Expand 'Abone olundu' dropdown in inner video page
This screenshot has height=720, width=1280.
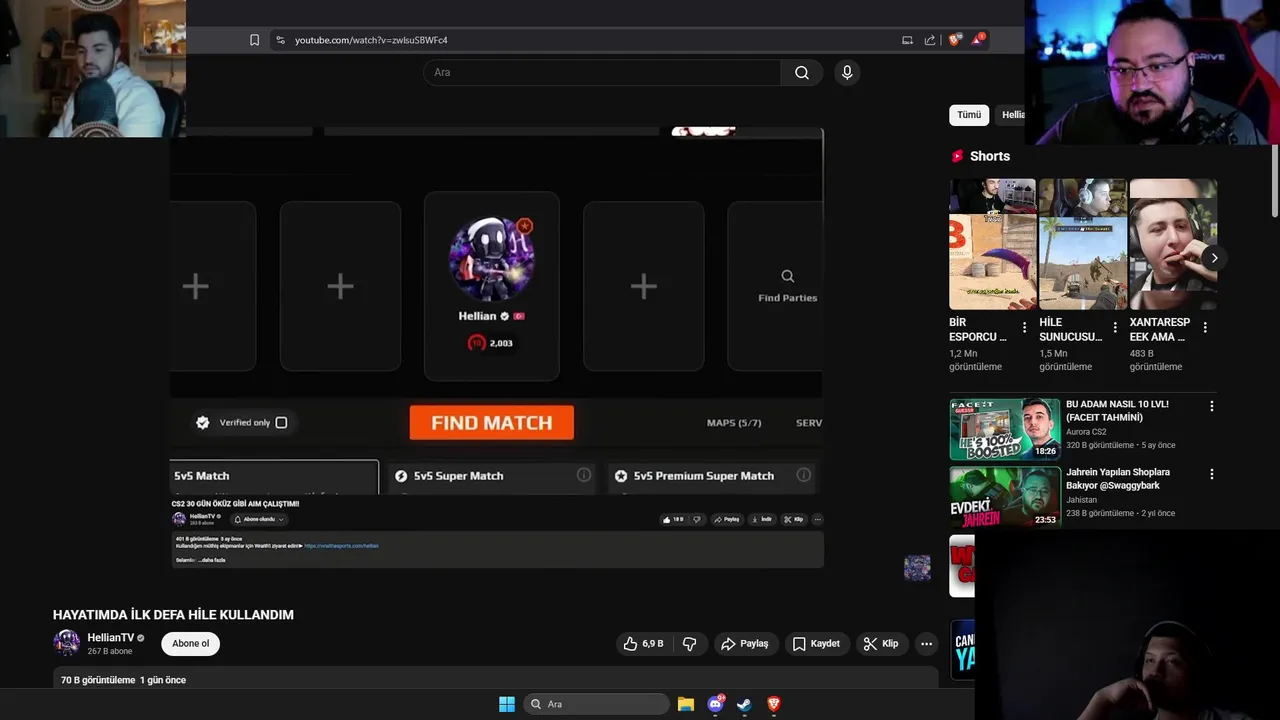260,520
